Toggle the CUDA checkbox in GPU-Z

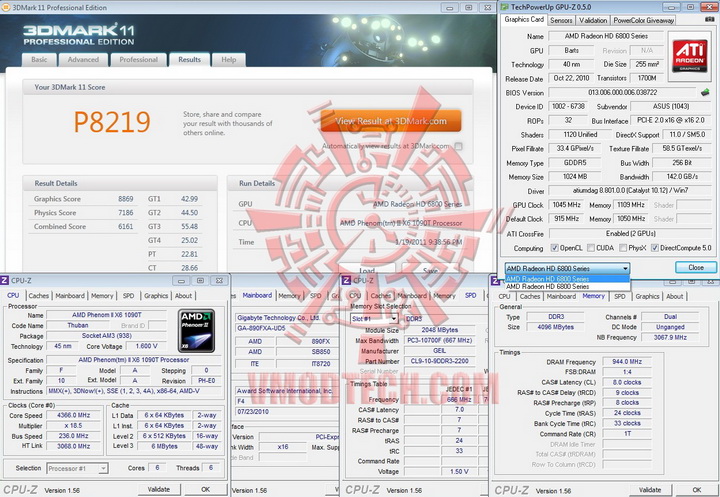[591, 248]
